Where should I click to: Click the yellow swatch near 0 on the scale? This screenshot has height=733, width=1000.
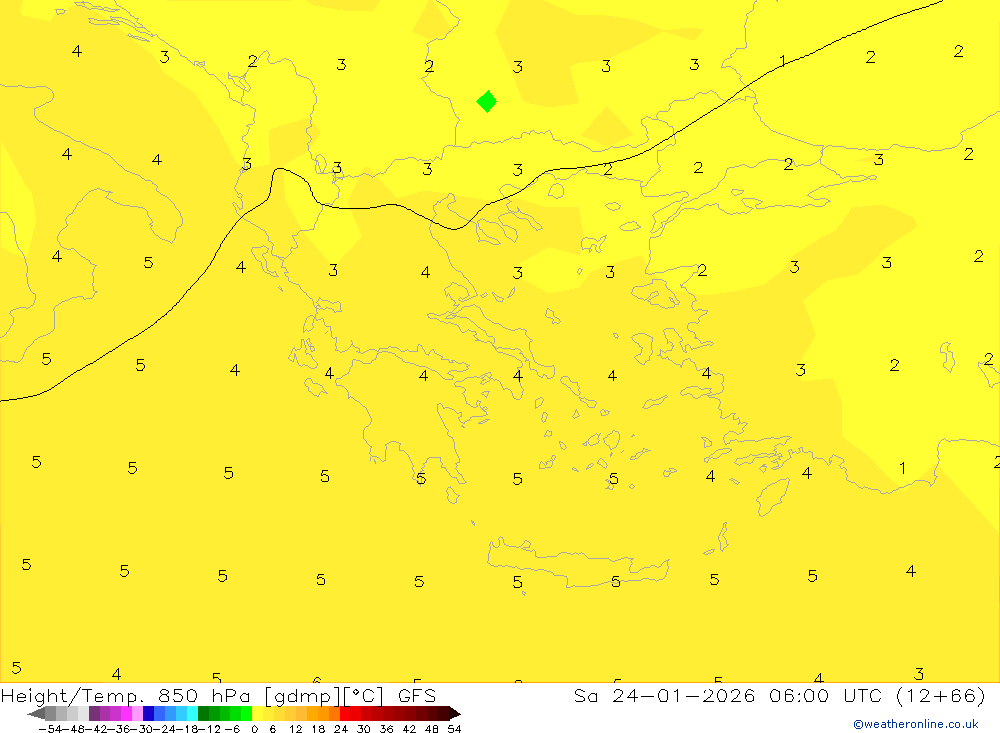[x=258, y=713]
